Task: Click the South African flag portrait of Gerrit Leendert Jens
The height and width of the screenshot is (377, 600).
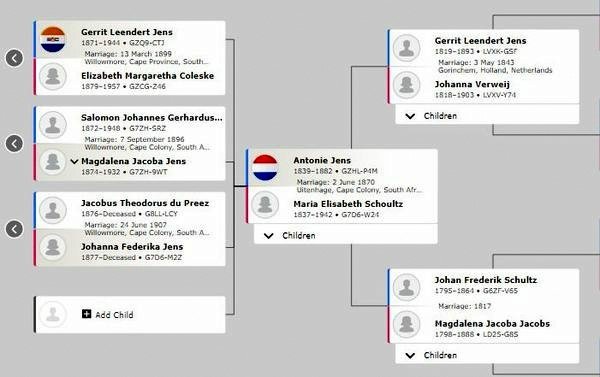Action: pos(52,39)
